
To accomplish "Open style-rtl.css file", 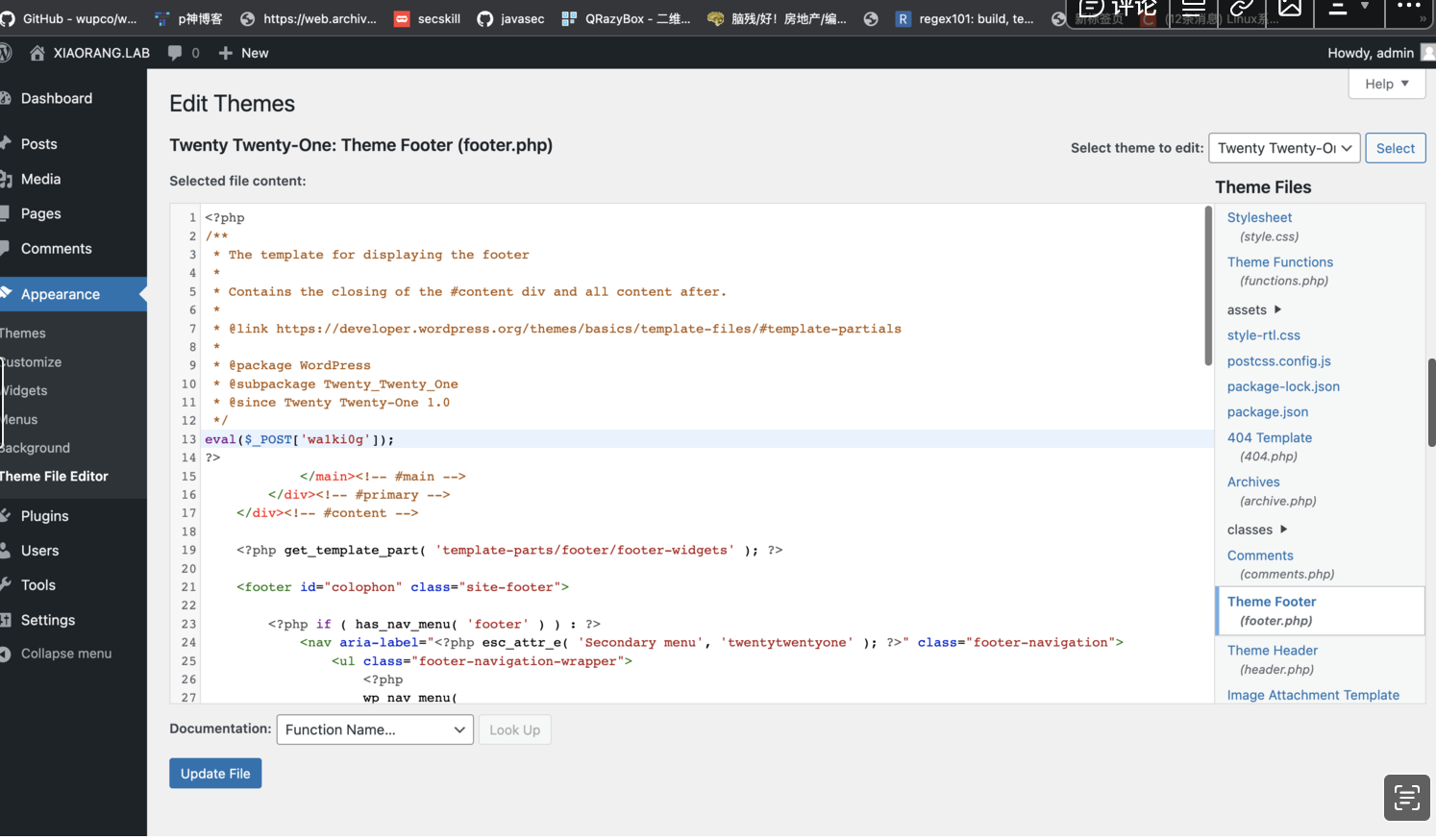I will pyautogui.click(x=1263, y=335).
